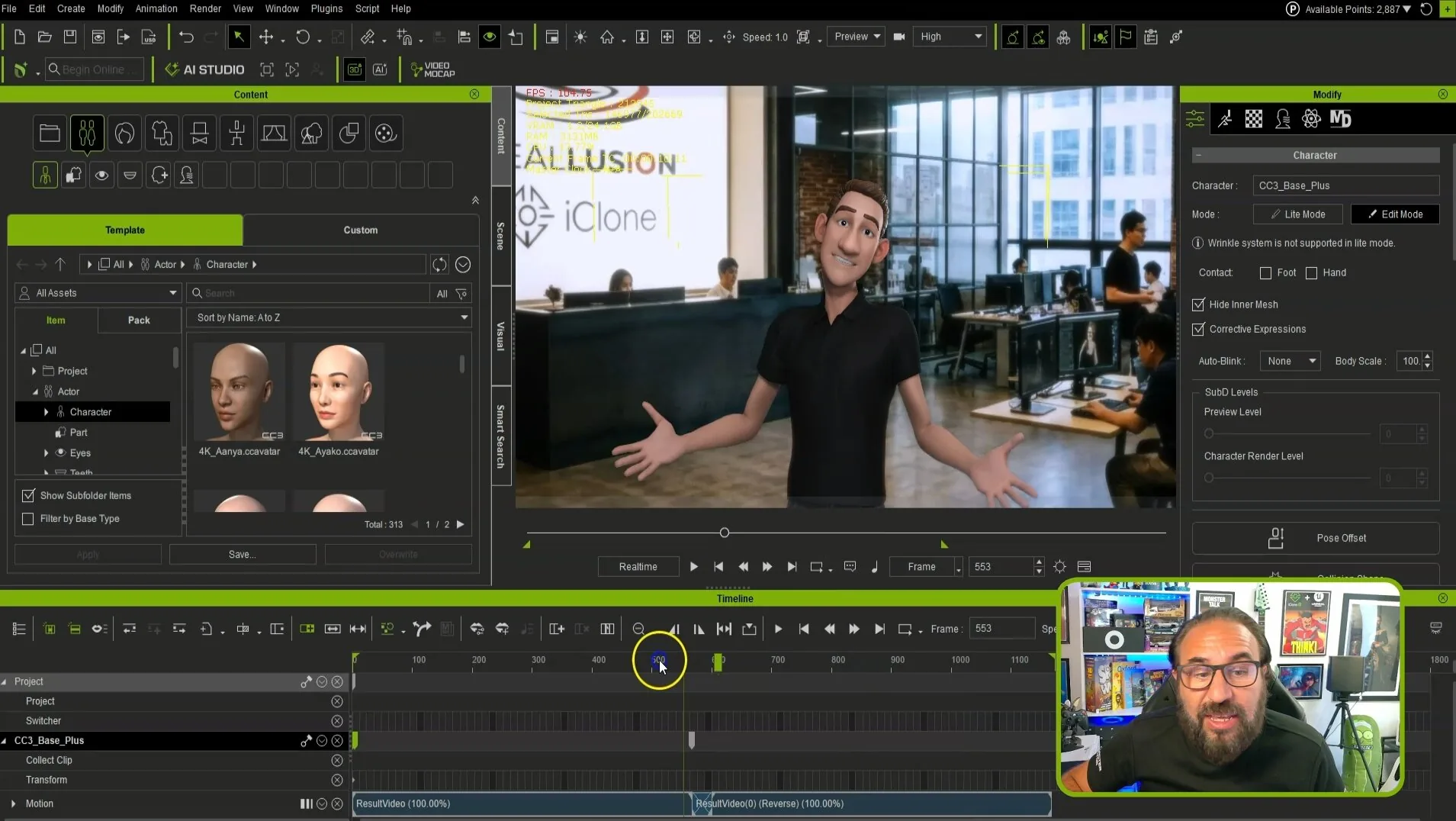Switch to the Custom content tab
The width and height of the screenshot is (1456, 821).
pos(361,230)
